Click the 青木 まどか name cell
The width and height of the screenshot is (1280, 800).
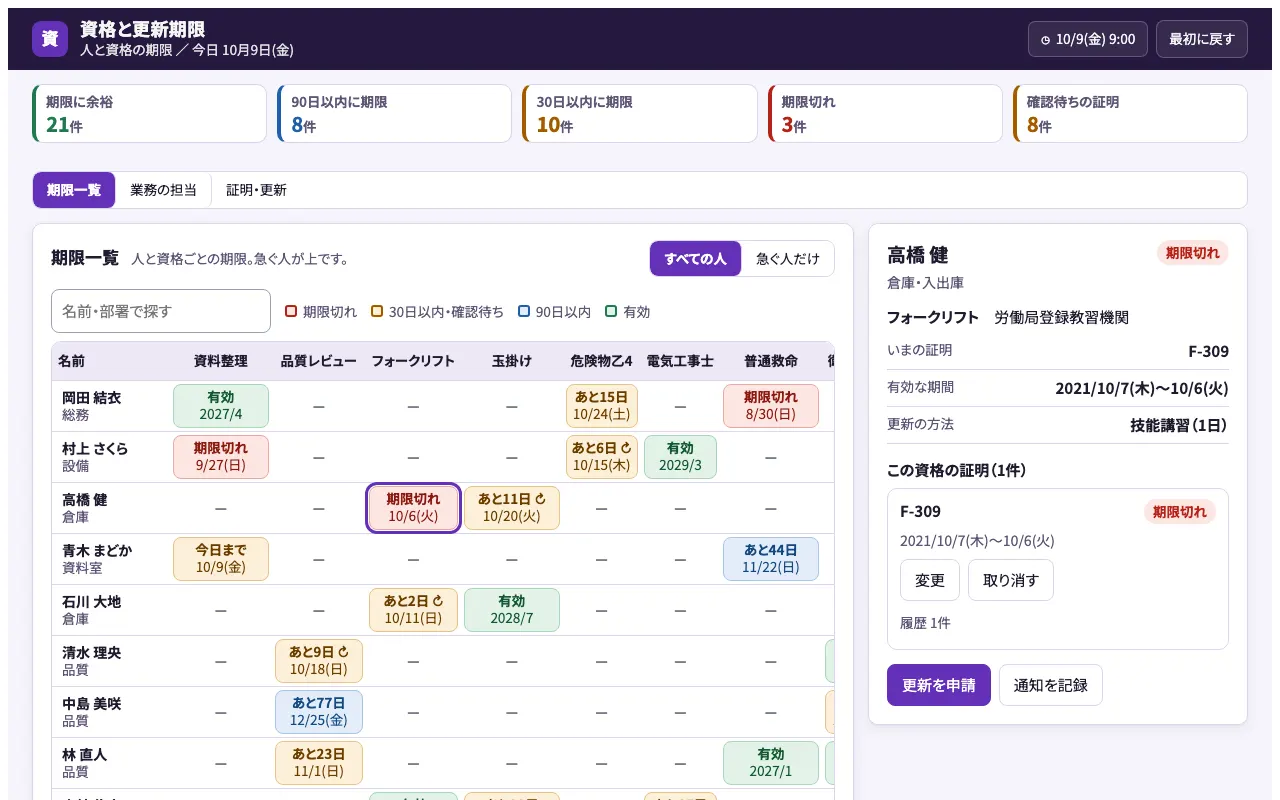point(111,559)
